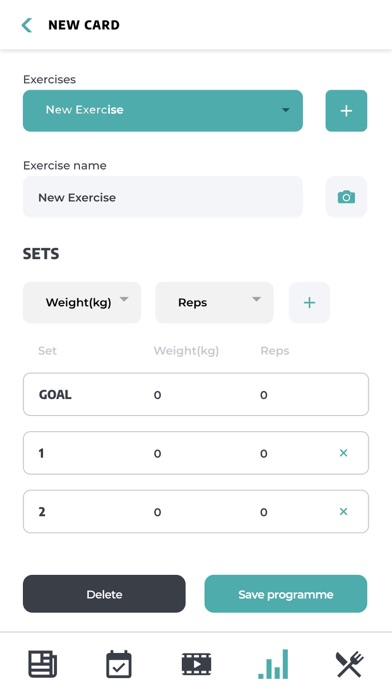Viewport: 392px width, 696px height.
Task: Open the nutrition fork and knife tab
Action: [349, 664]
